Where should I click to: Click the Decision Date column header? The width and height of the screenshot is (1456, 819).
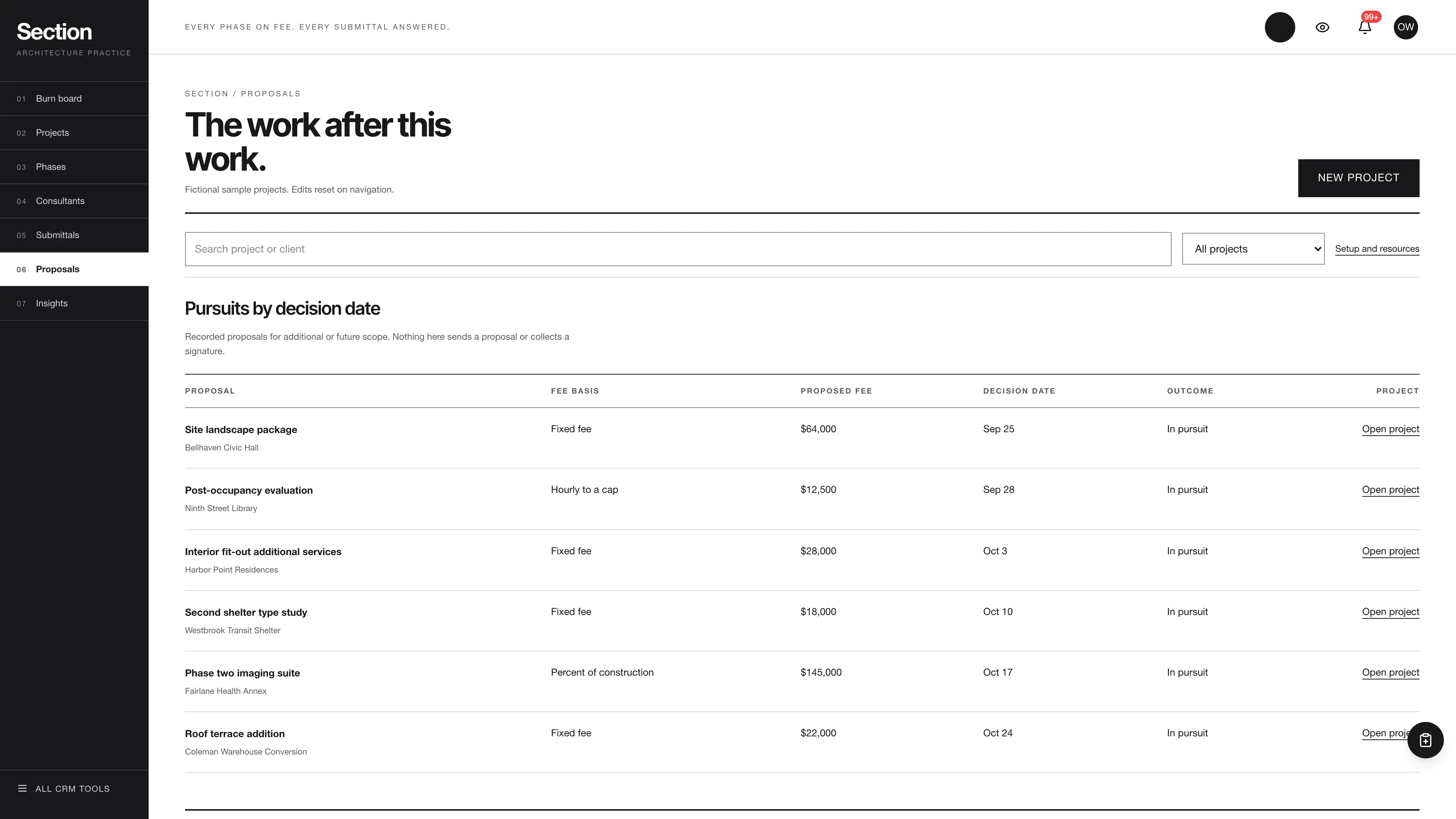1019,391
